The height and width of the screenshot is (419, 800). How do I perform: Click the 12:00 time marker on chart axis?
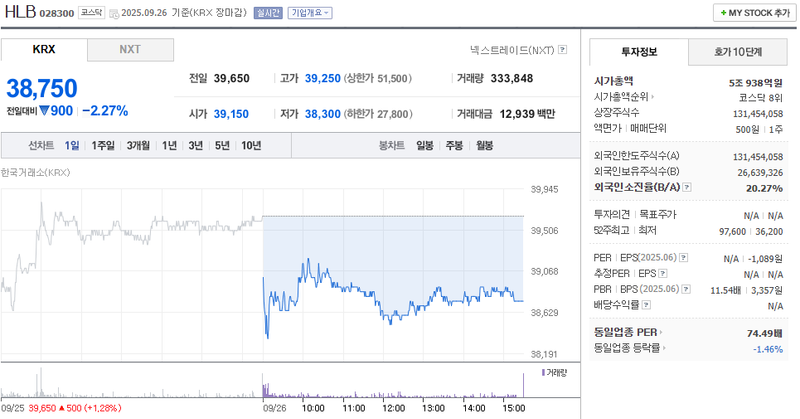click(393, 408)
